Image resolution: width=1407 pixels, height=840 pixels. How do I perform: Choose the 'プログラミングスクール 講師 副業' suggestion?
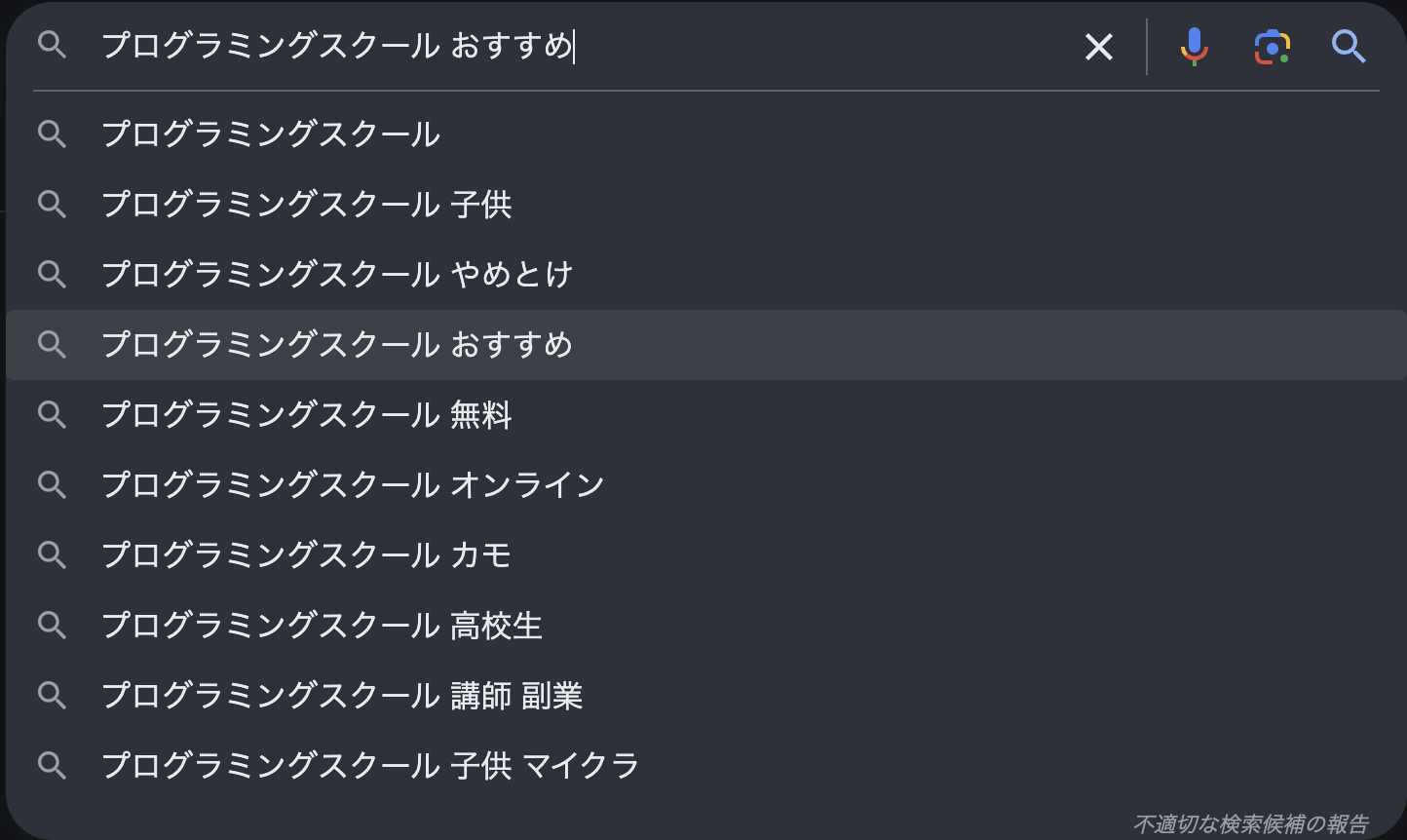pos(343,695)
